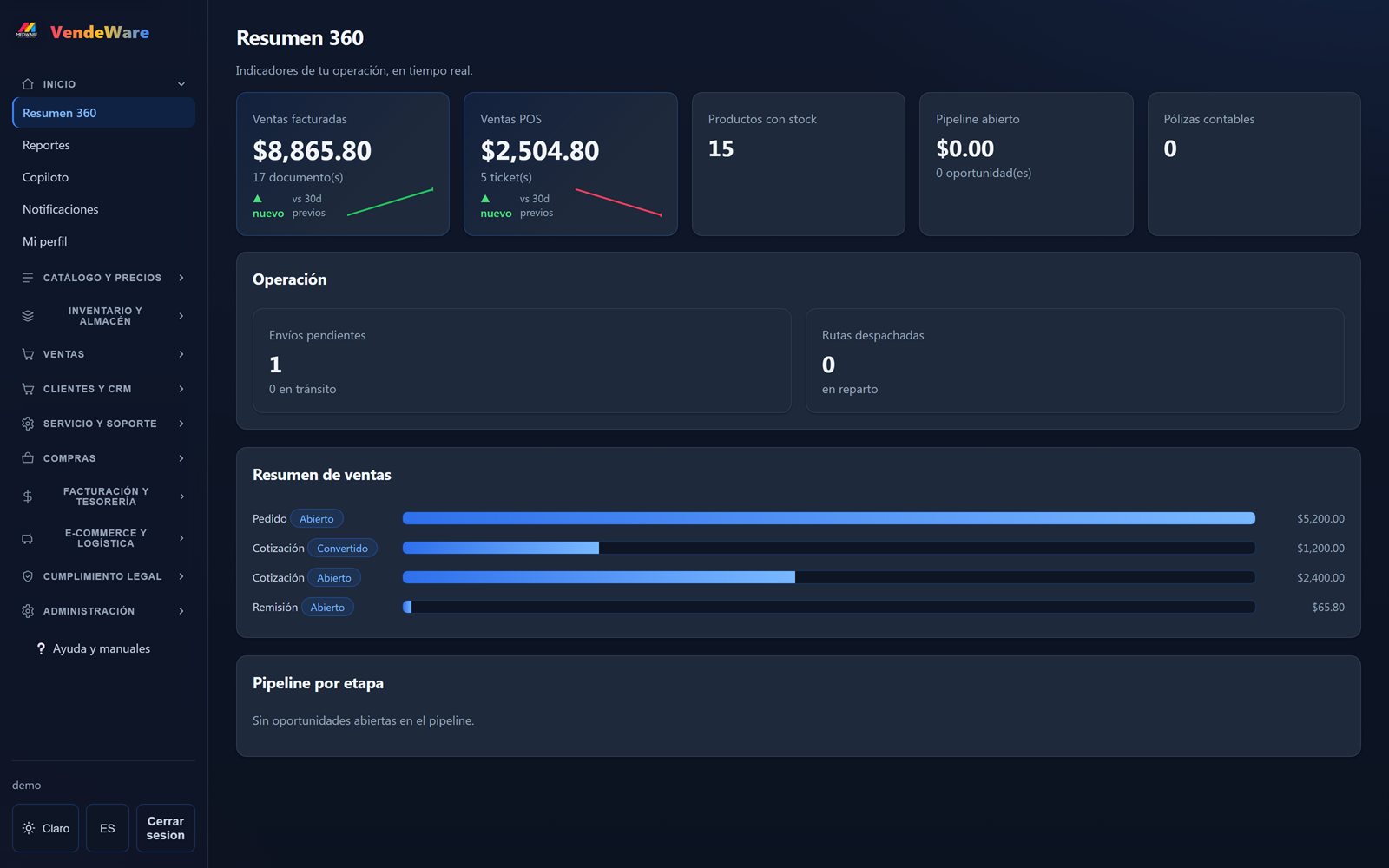Click the Ayuda y manuales question mark icon

click(x=41, y=648)
